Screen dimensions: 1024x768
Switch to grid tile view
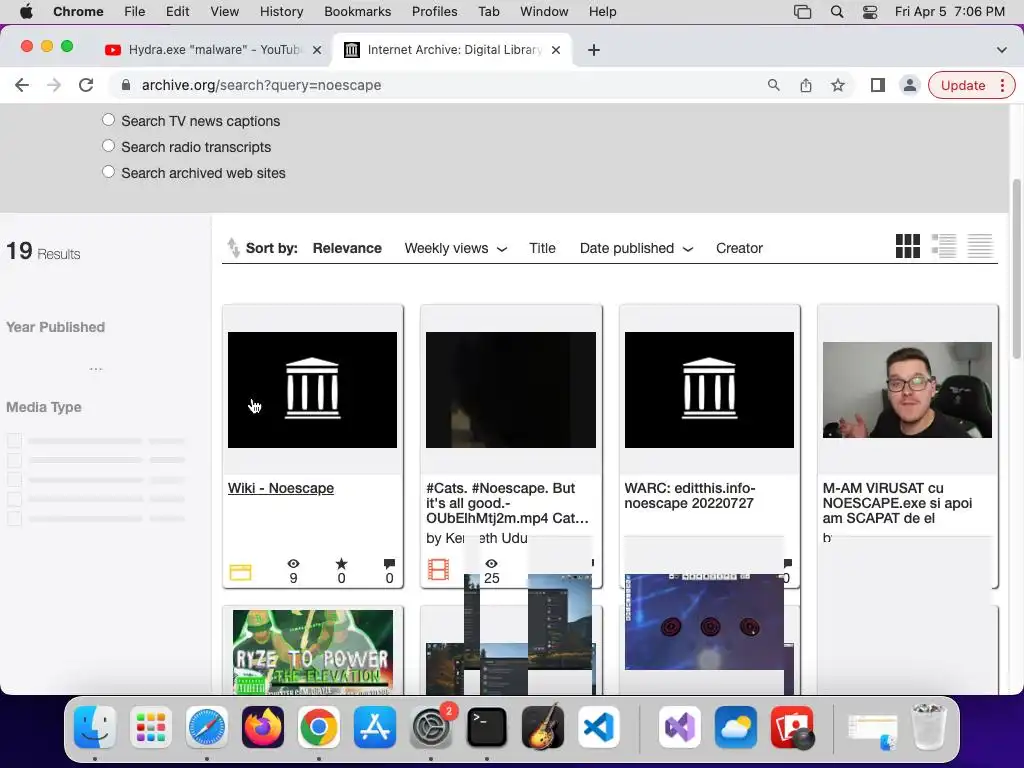[908, 246]
